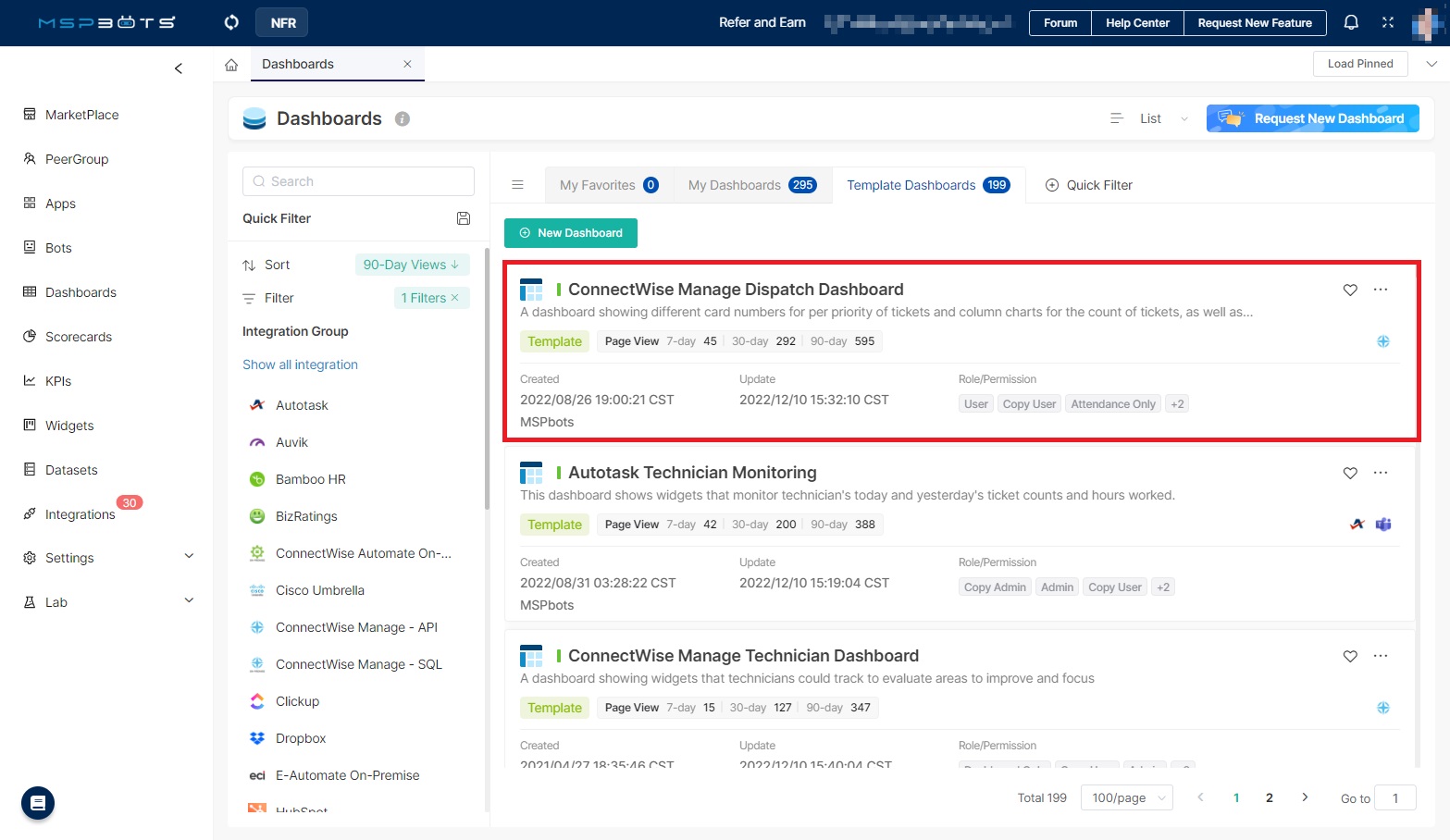Collapse the left sidebar with arrow
The width and height of the screenshot is (1450, 840).
pos(179,68)
